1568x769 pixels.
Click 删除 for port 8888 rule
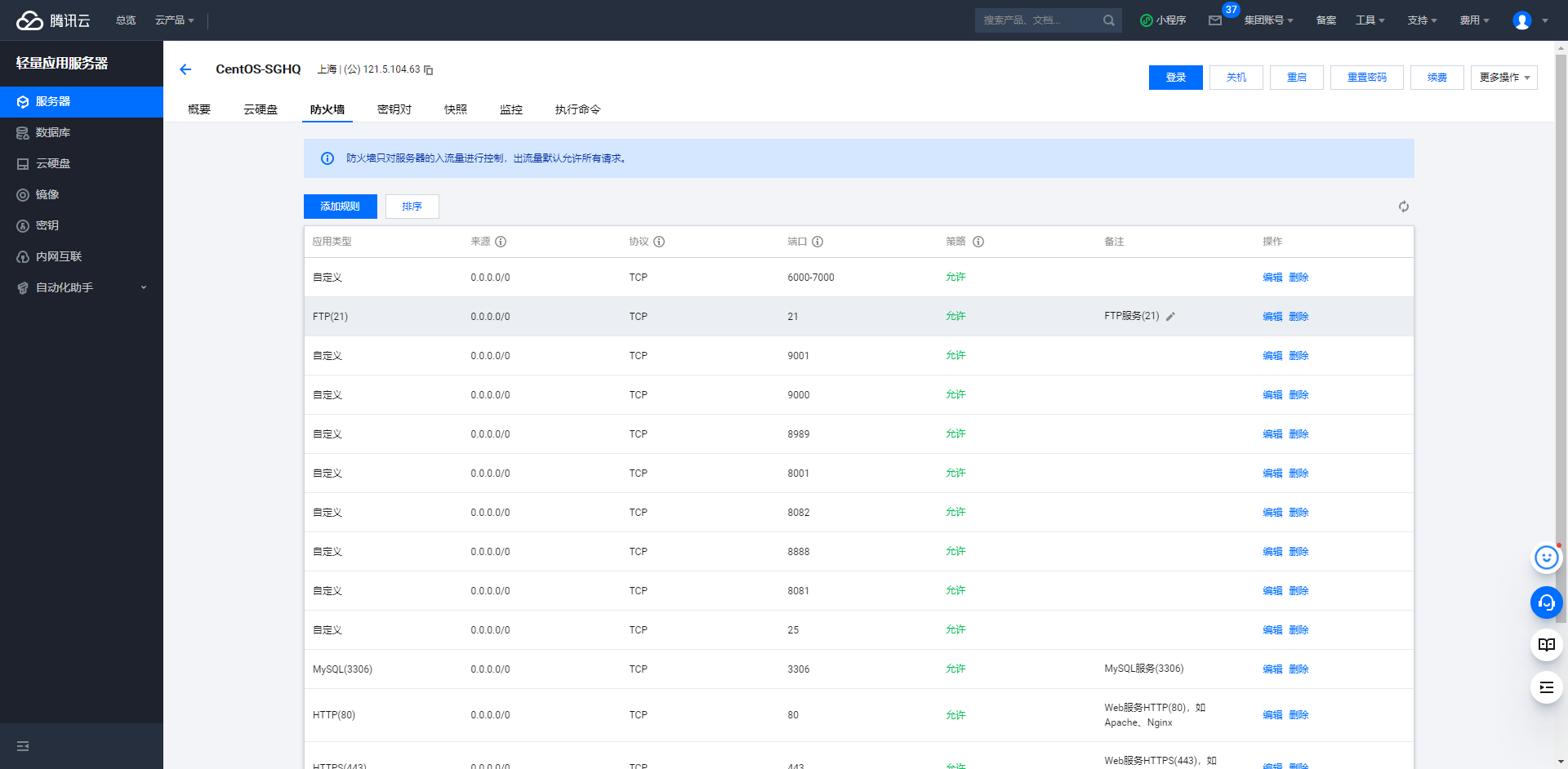tap(1298, 552)
